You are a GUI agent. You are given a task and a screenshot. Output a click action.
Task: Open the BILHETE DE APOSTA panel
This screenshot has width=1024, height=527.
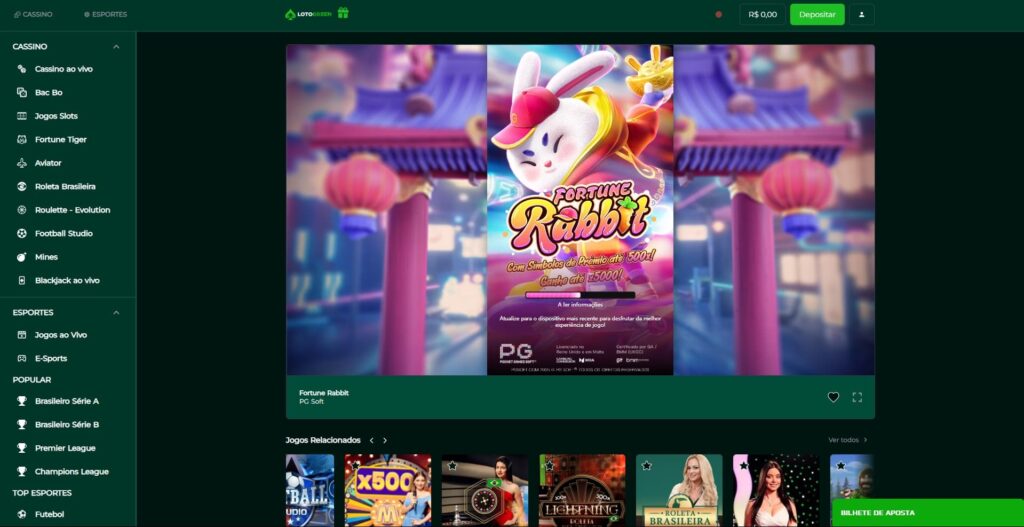(928, 513)
